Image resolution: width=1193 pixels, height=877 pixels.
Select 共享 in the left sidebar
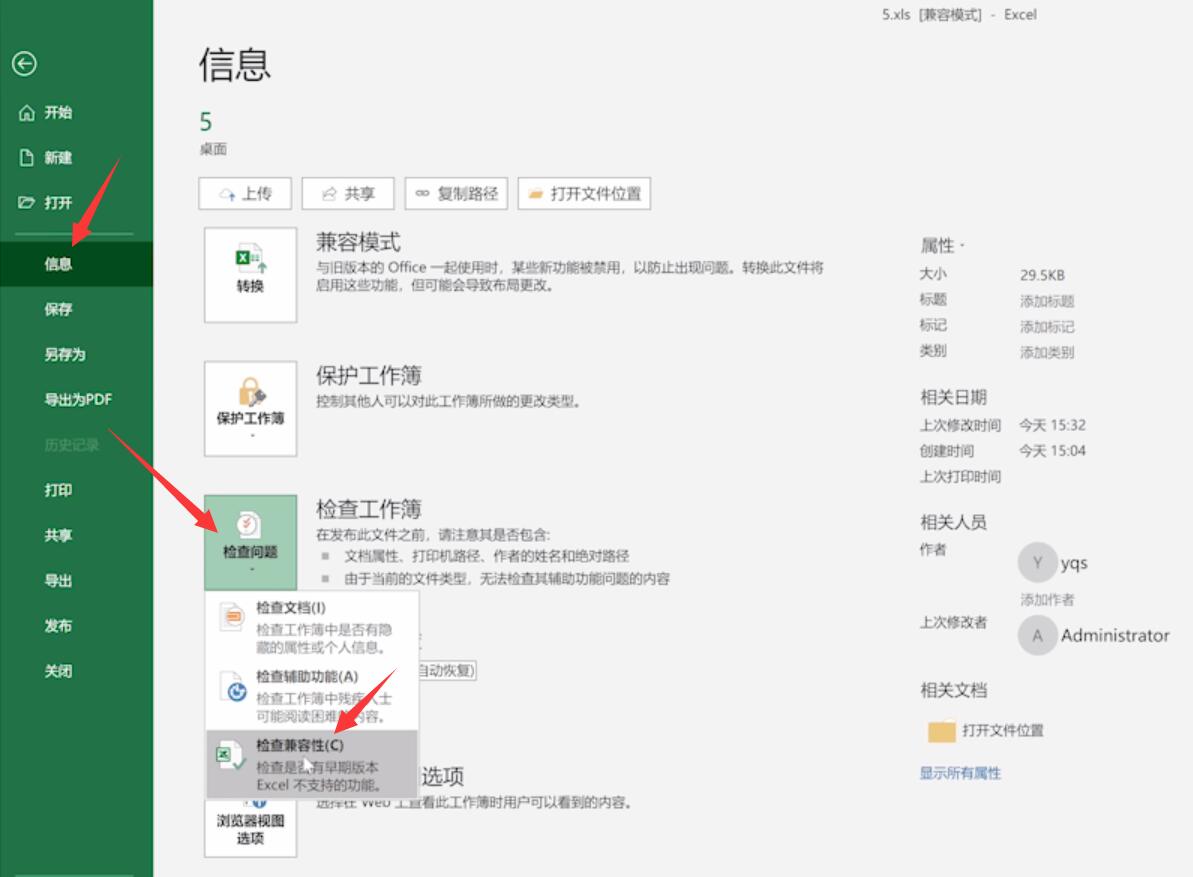59,535
